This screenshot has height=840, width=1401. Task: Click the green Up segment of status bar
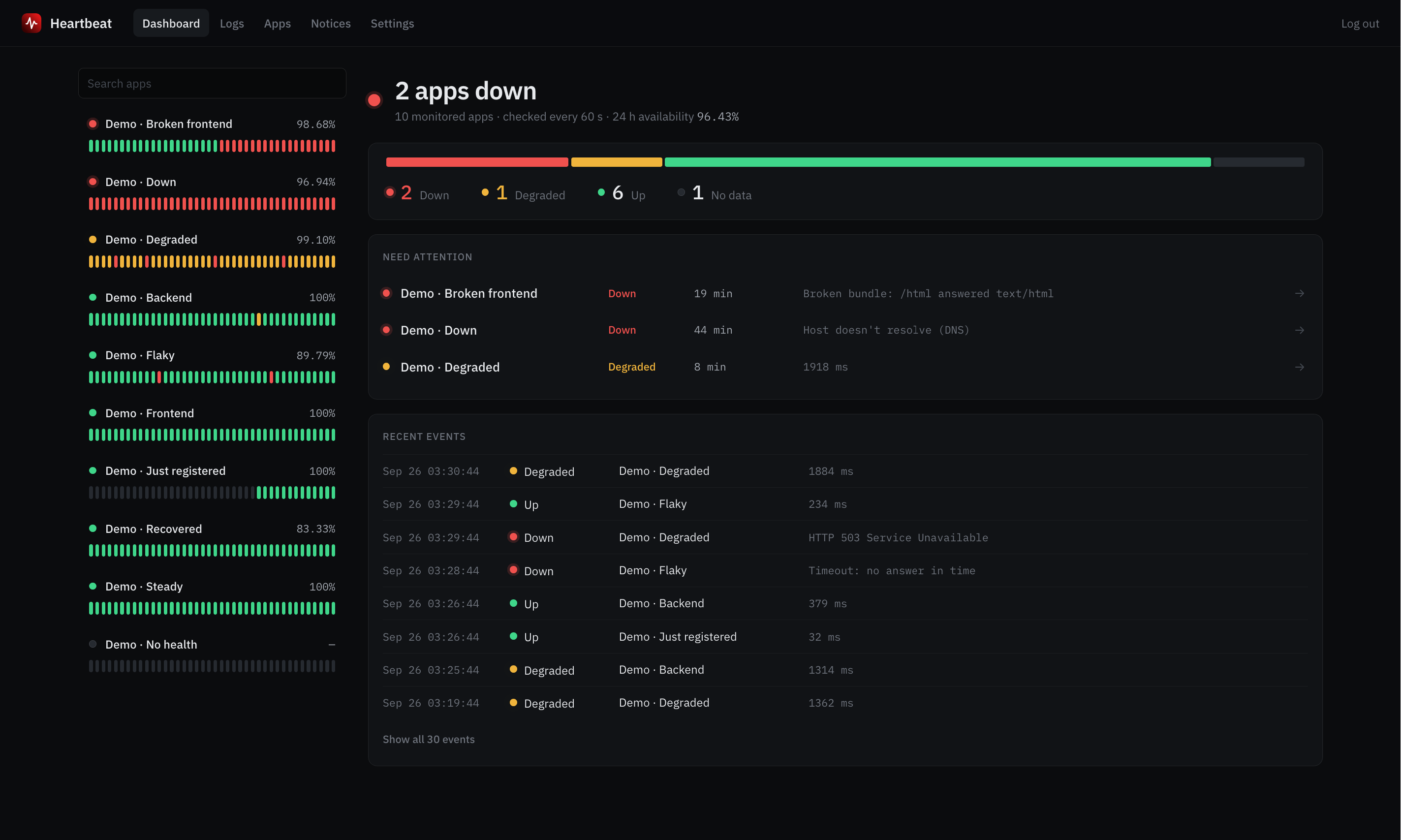[x=937, y=162]
